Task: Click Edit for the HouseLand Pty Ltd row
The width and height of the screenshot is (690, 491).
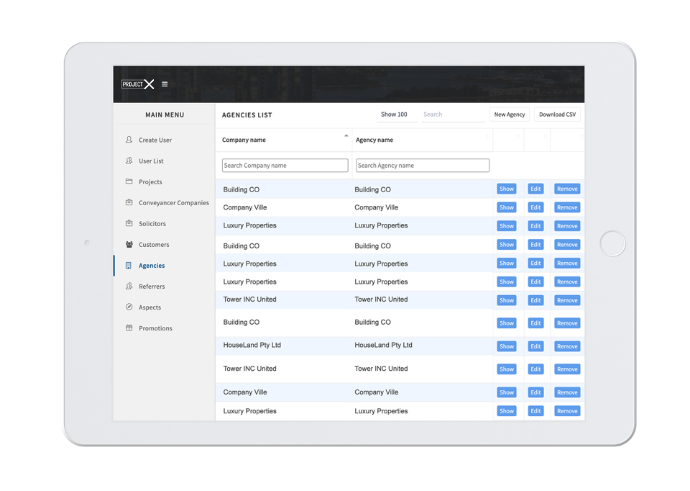Action: 536,346
